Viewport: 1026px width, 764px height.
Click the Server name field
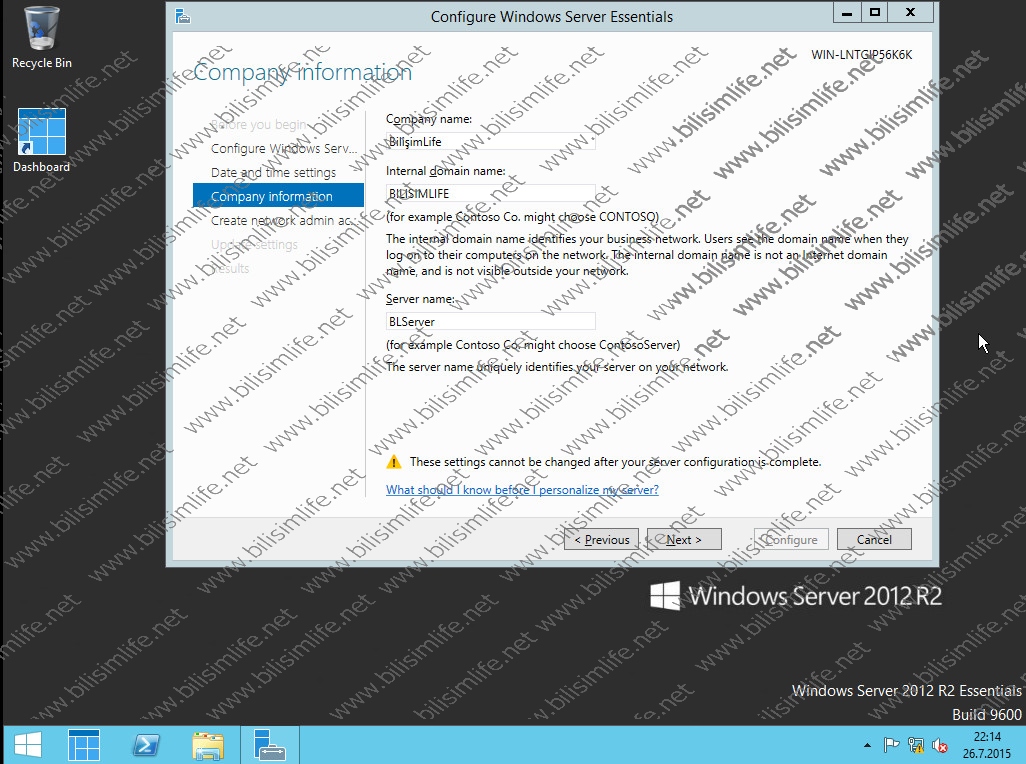[491, 321]
